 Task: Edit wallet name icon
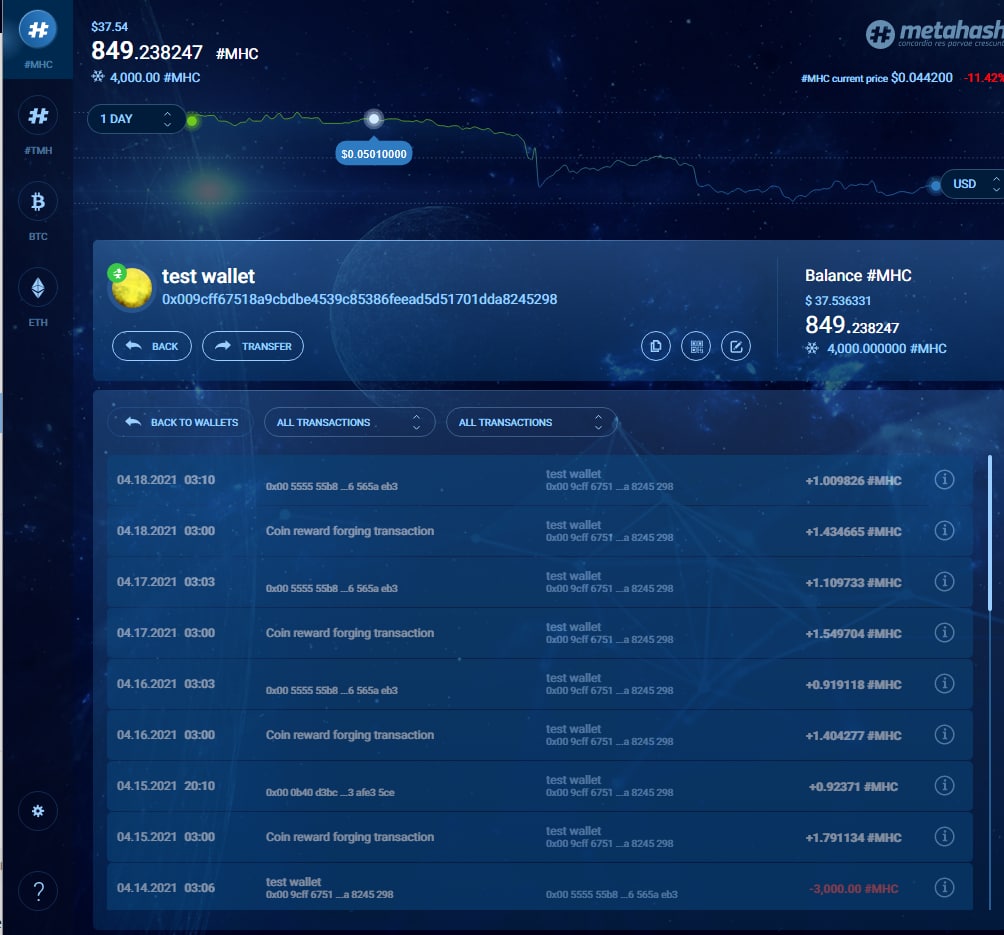[x=736, y=346]
